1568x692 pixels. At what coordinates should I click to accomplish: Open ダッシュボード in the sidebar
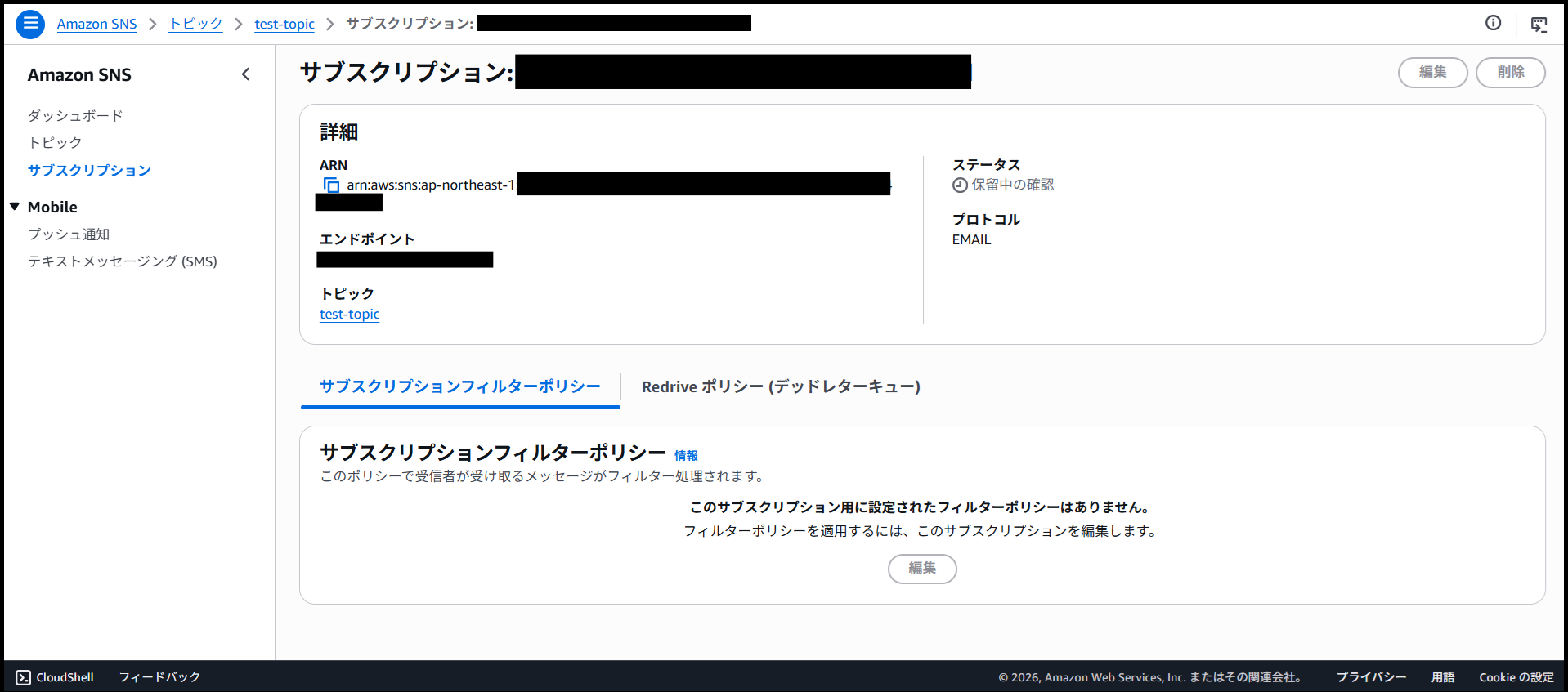(x=75, y=116)
